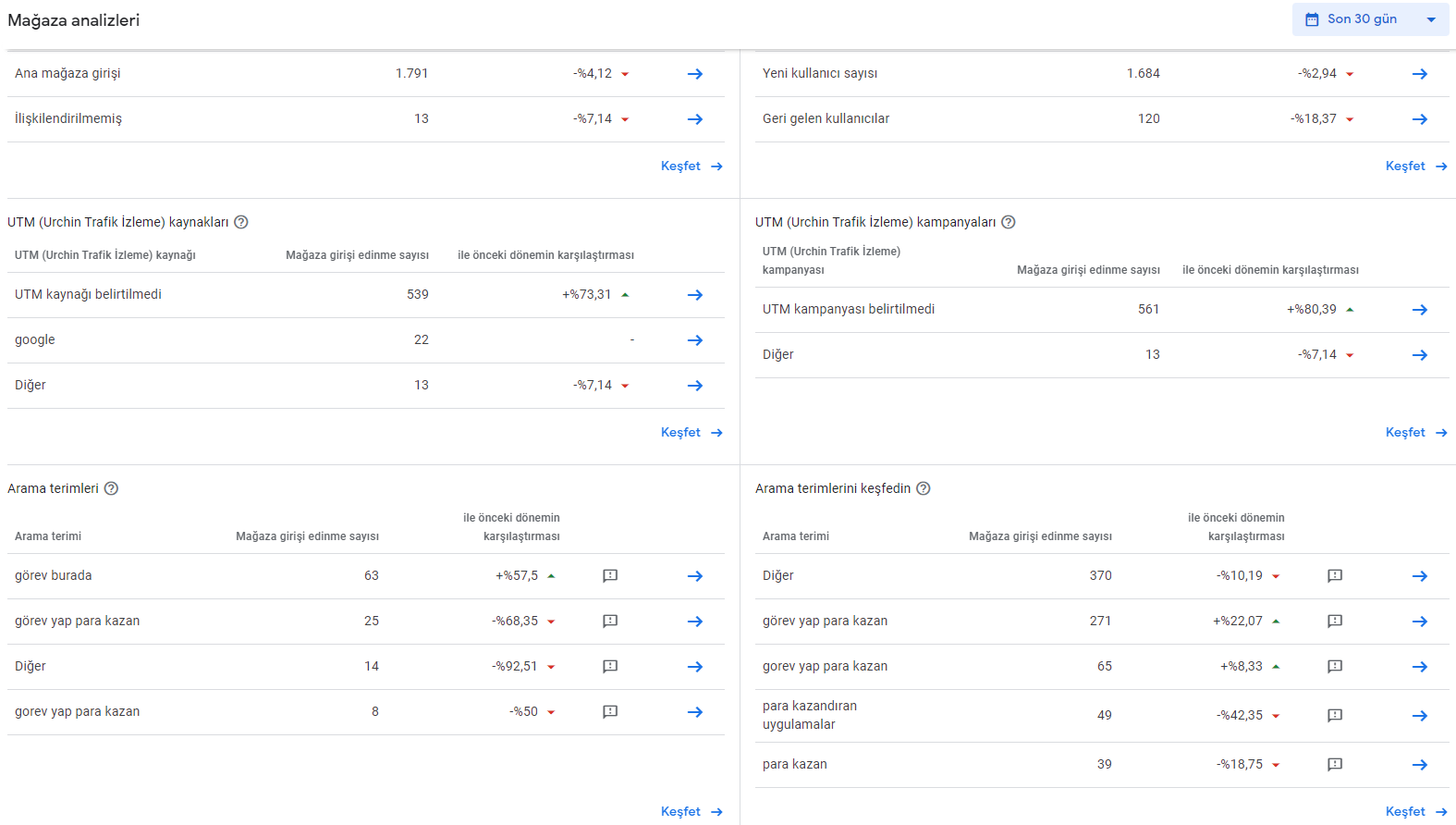Send feedback for para kazandıran uygulamalar
The height and width of the screenshot is (825, 1456).
[1335, 716]
